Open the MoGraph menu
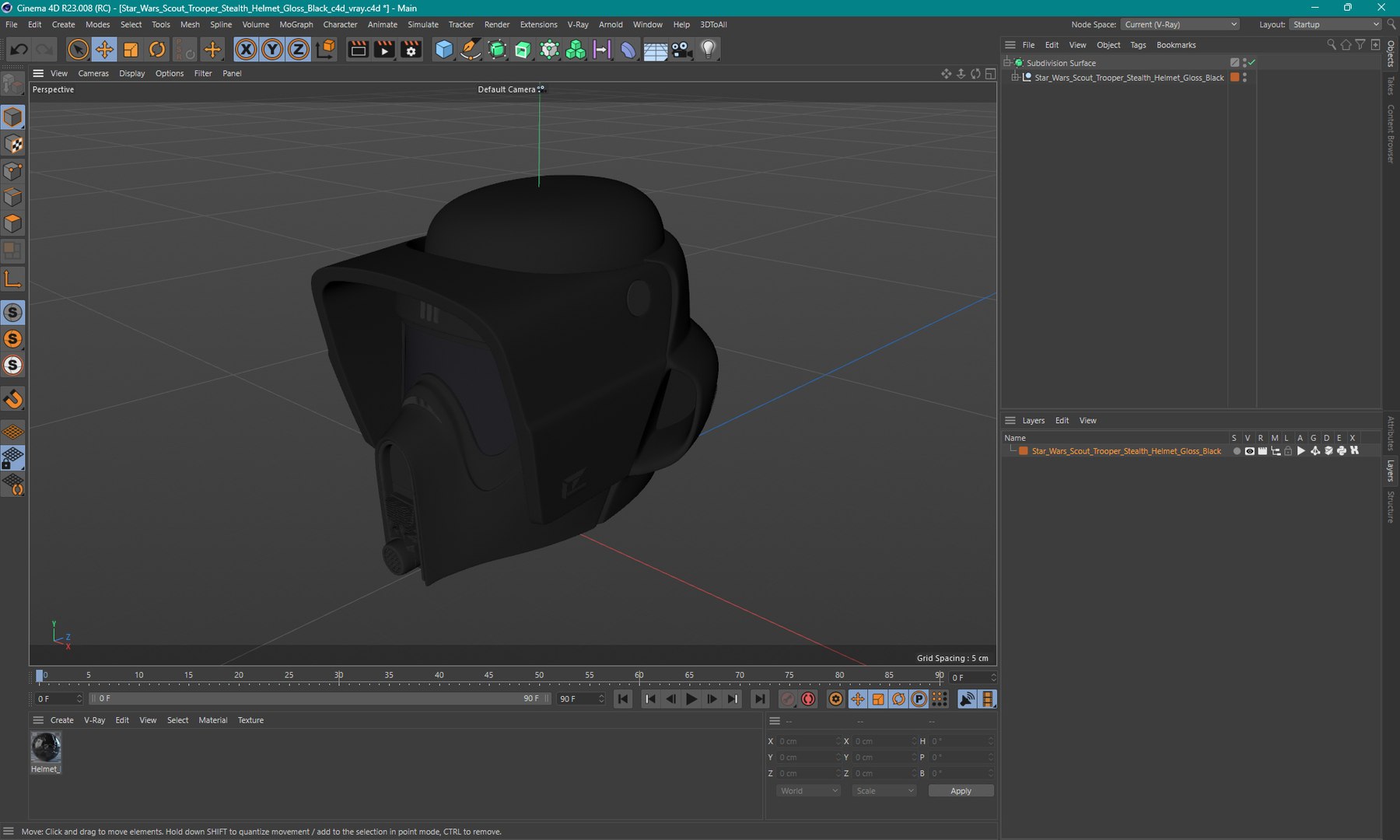This screenshot has height=840, width=1400. (x=296, y=25)
